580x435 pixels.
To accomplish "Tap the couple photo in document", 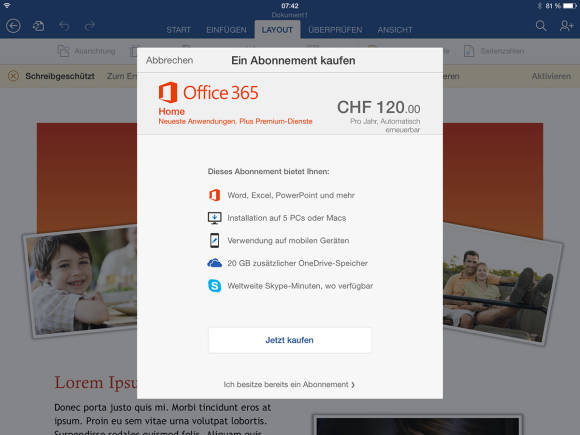I will [502, 285].
